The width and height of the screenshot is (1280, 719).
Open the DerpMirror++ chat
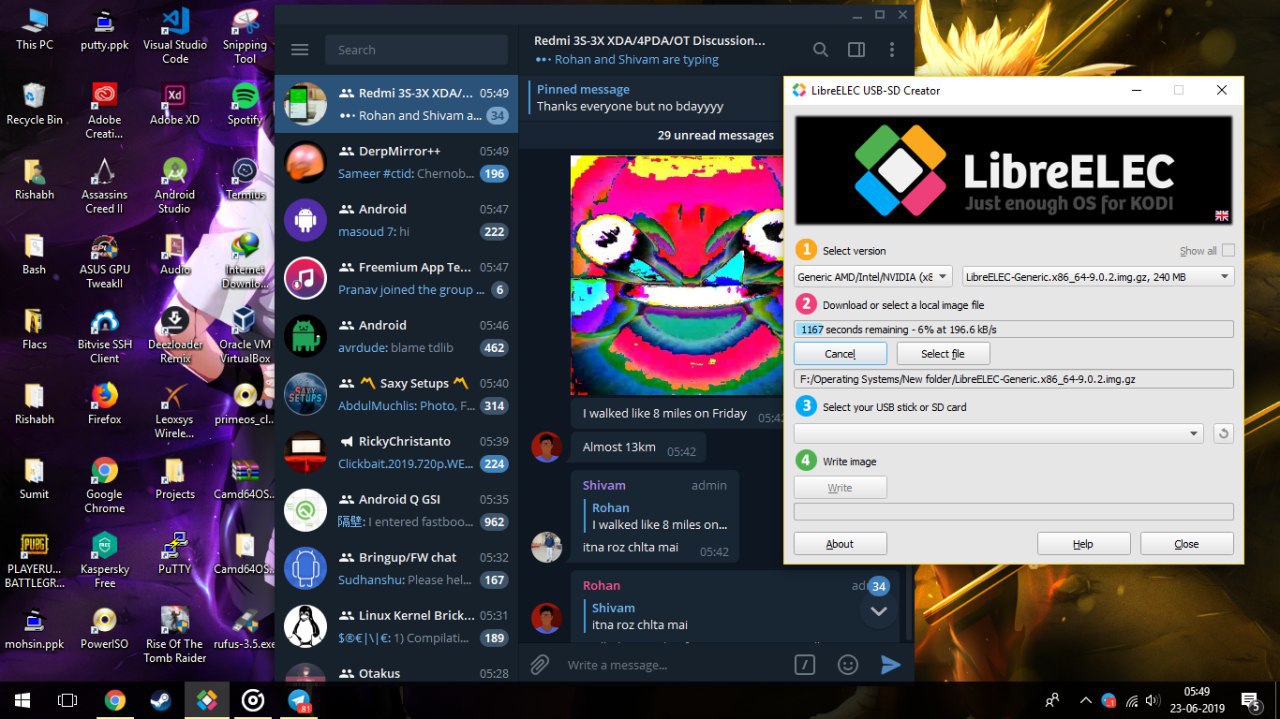[396, 161]
